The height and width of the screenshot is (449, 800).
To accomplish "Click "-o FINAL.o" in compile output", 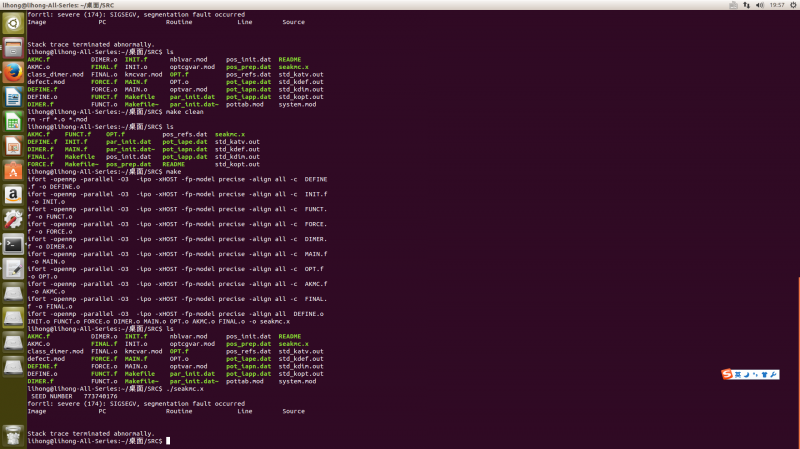I will coord(54,307).
